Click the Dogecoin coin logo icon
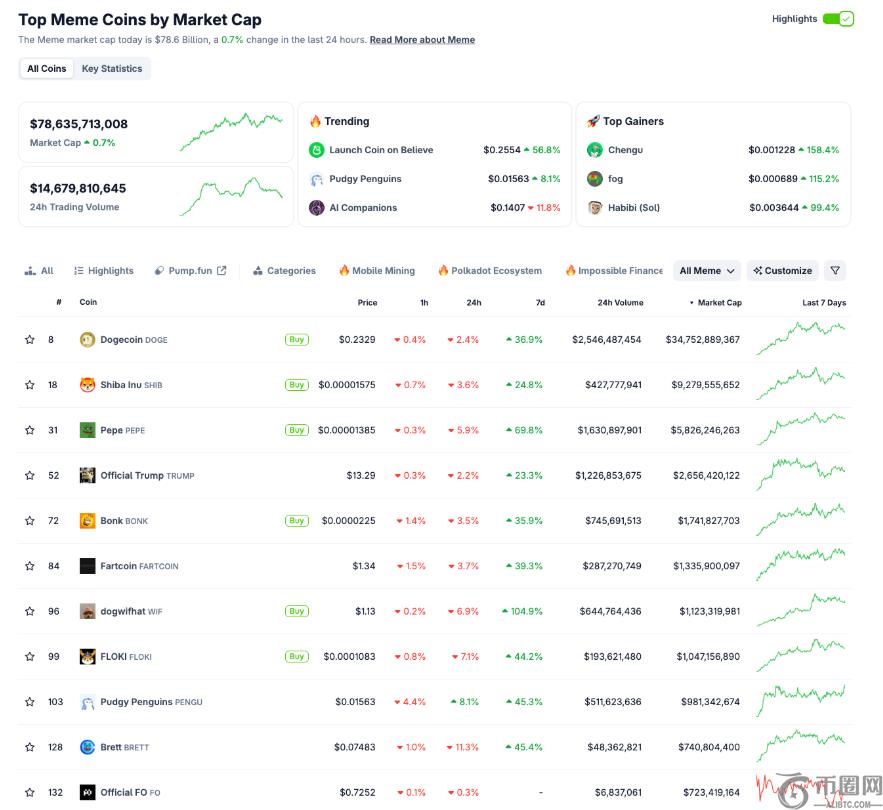 [87, 340]
